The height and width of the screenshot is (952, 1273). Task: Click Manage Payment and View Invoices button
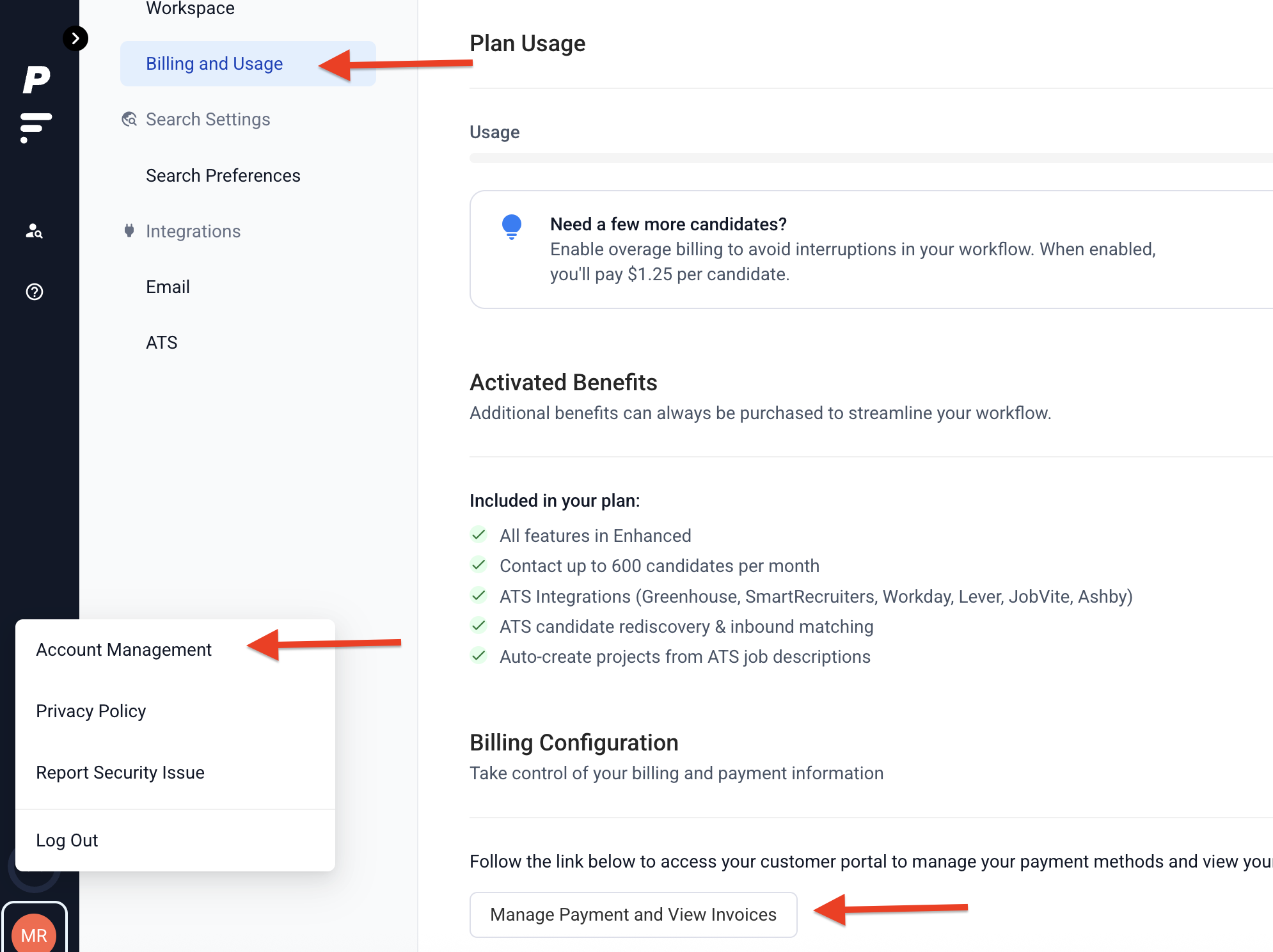point(633,915)
